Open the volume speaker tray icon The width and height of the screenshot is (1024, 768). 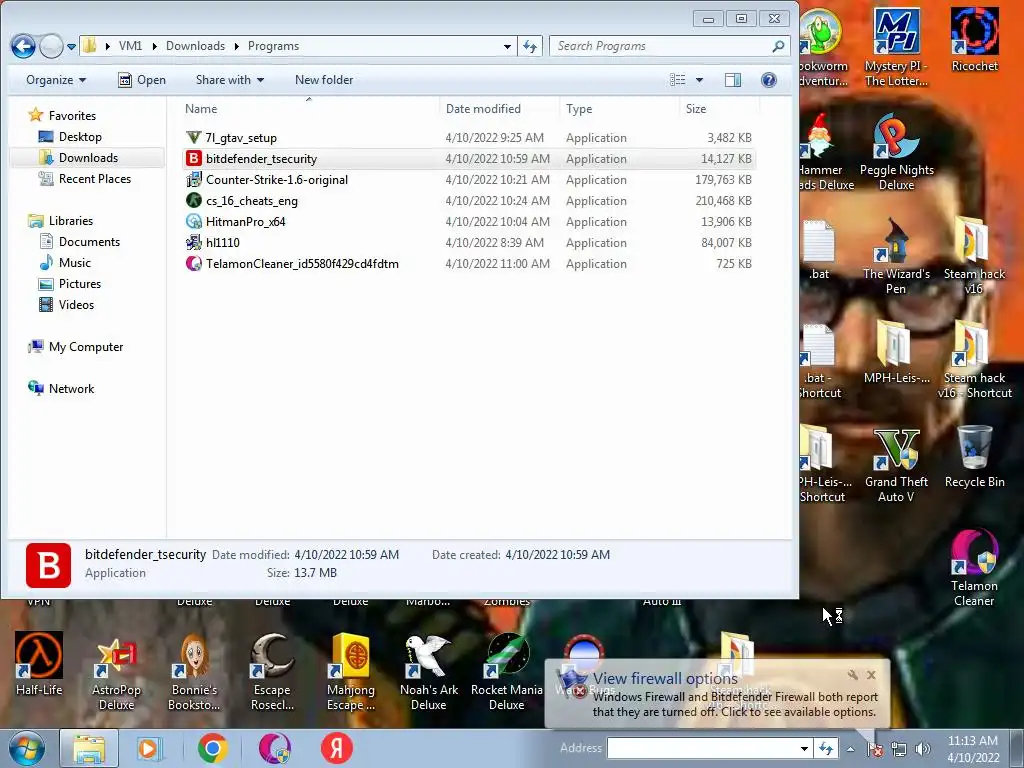click(923, 749)
